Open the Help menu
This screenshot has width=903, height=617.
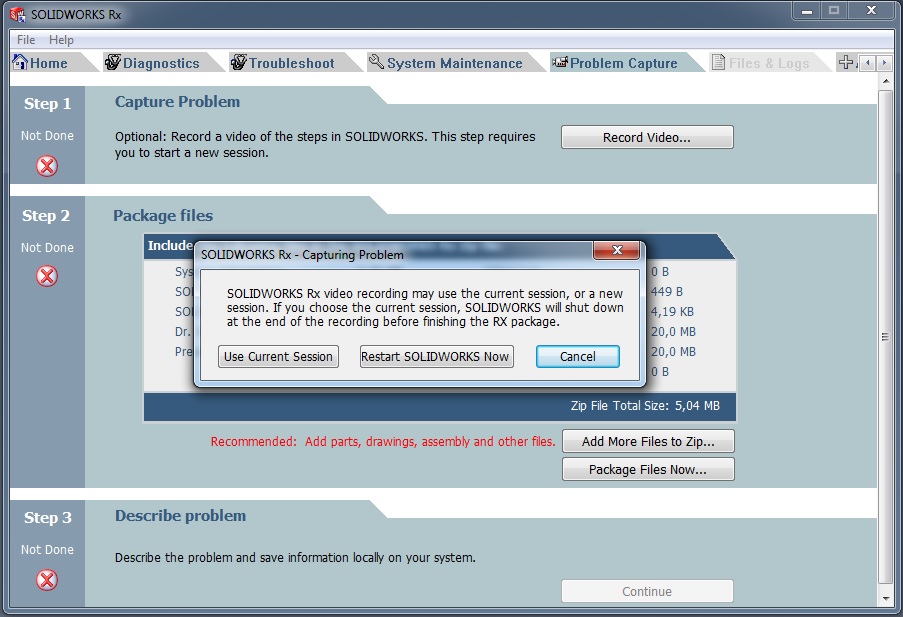point(61,40)
